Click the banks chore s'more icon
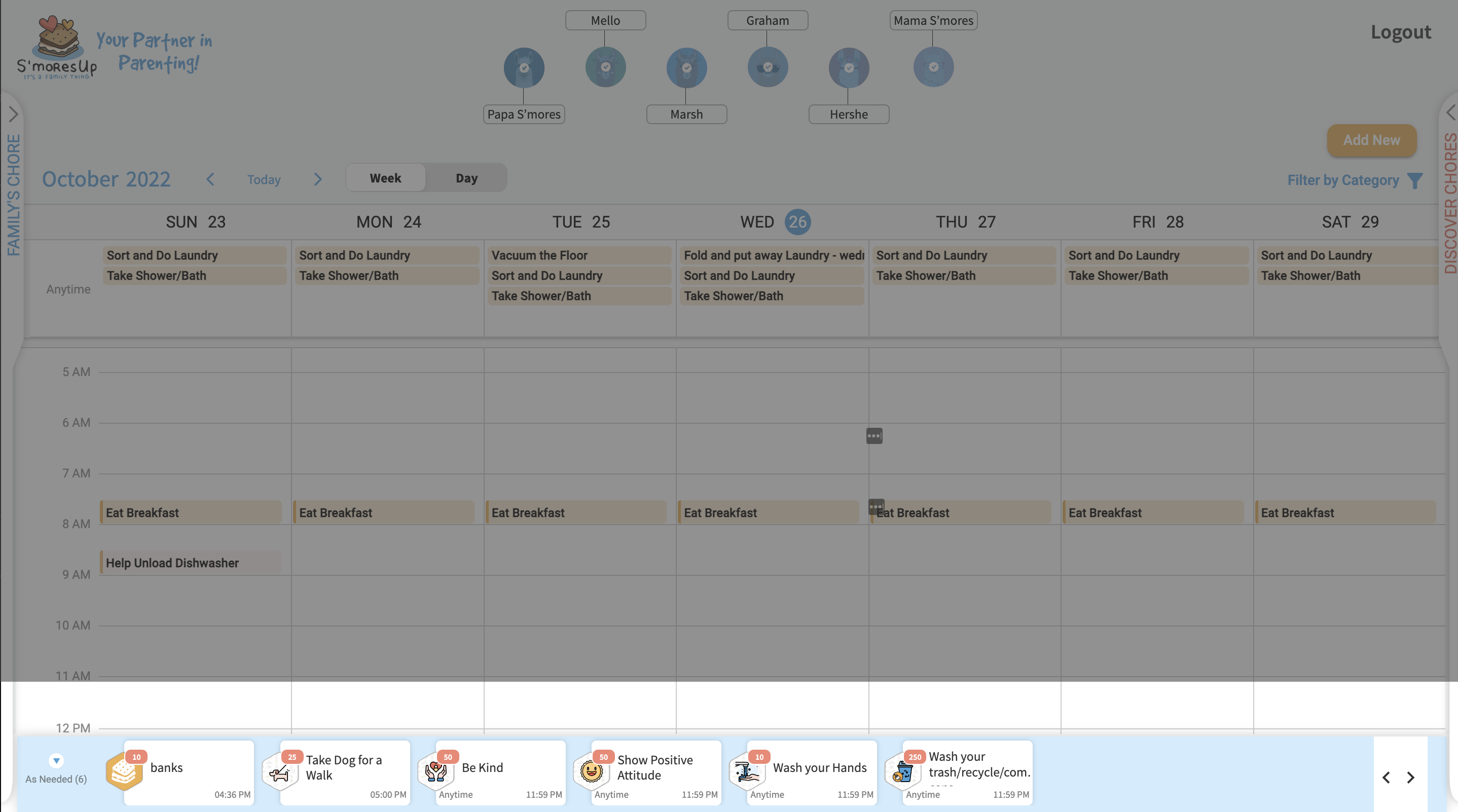1458x812 pixels. click(x=124, y=771)
